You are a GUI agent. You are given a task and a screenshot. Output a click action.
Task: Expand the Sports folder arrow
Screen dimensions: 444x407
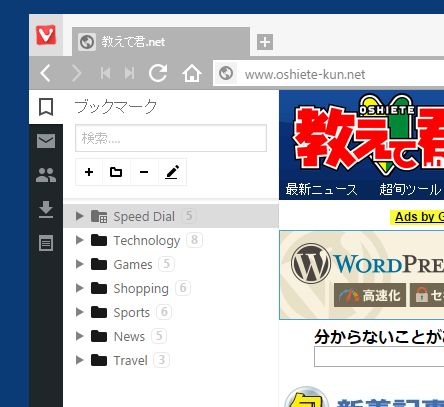tap(79, 312)
